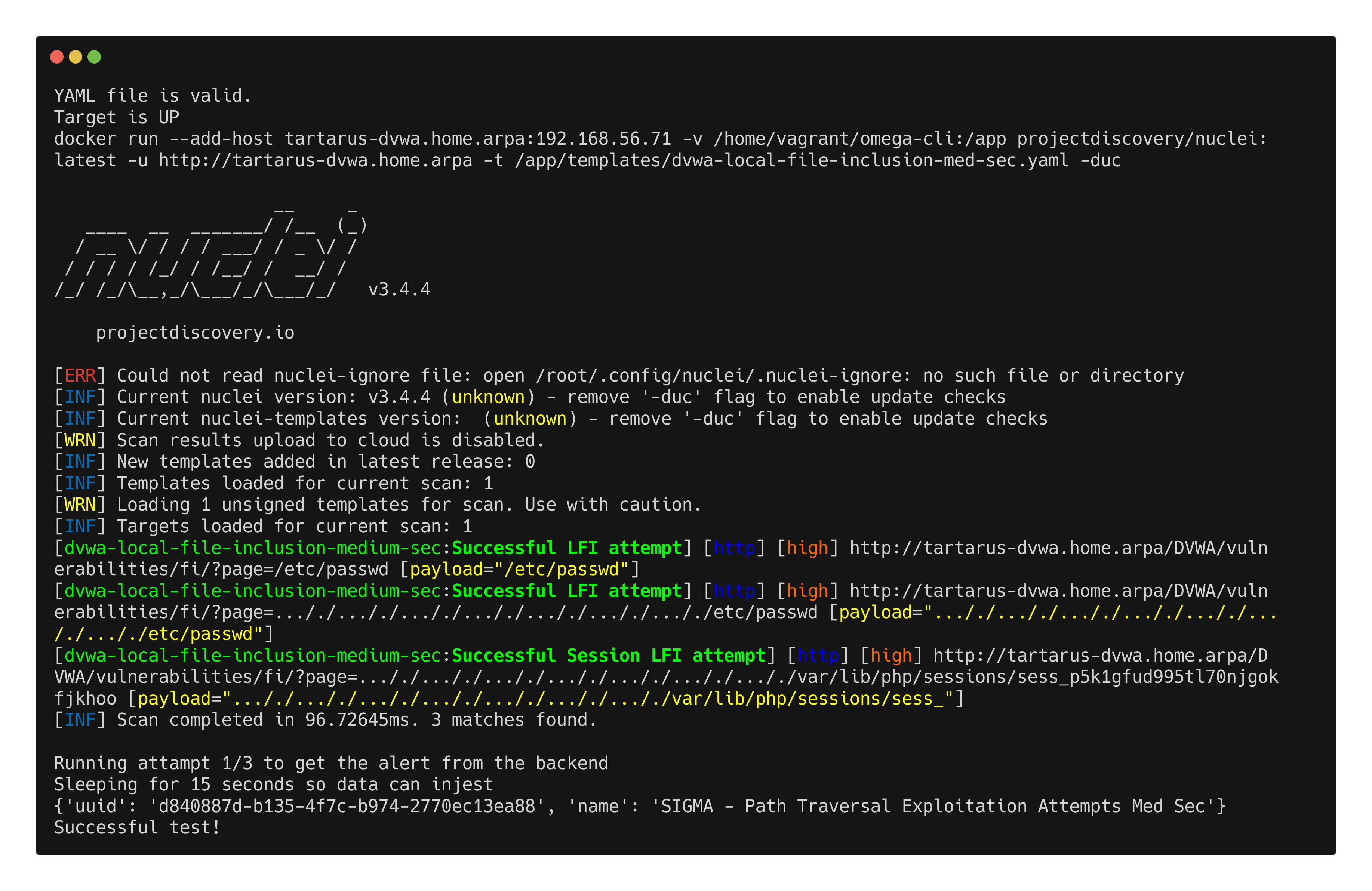Click the first blue http protocol tag
This screenshot has height=891, width=1372.
[x=734, y=548]
